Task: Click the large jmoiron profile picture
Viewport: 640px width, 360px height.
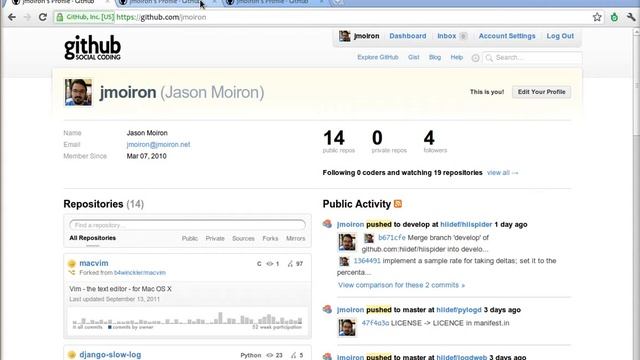Action: coord(78,92)
